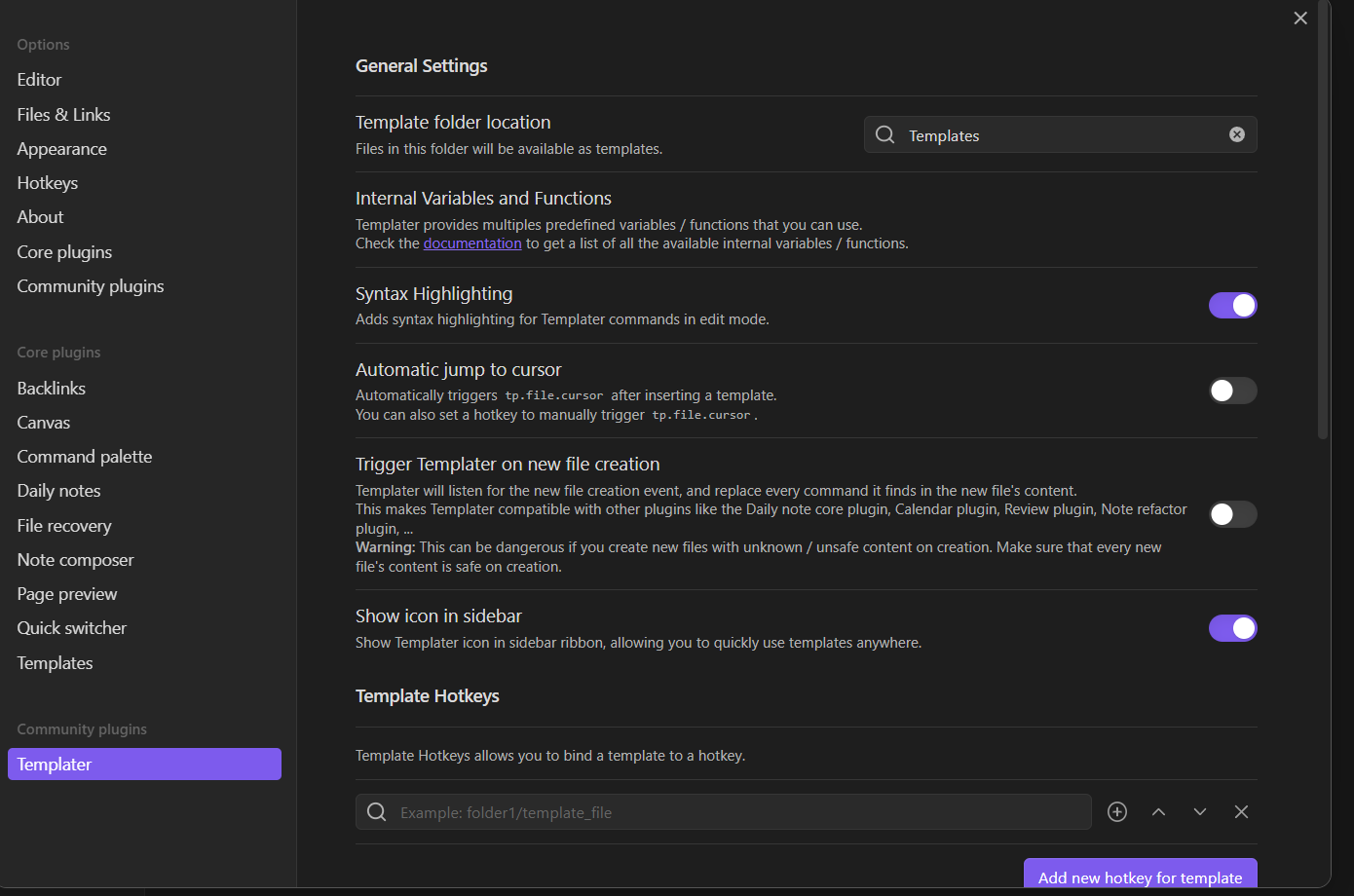The width and height of the screenshot is (1354, 896).
Task: Select Daily notes core plugin settings
Action: 59,491
